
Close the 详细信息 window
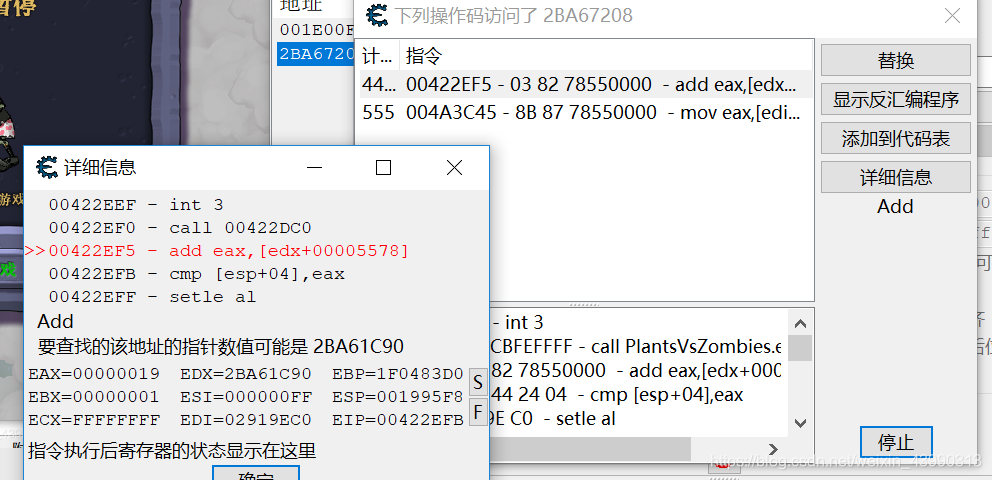pos(454,168)
